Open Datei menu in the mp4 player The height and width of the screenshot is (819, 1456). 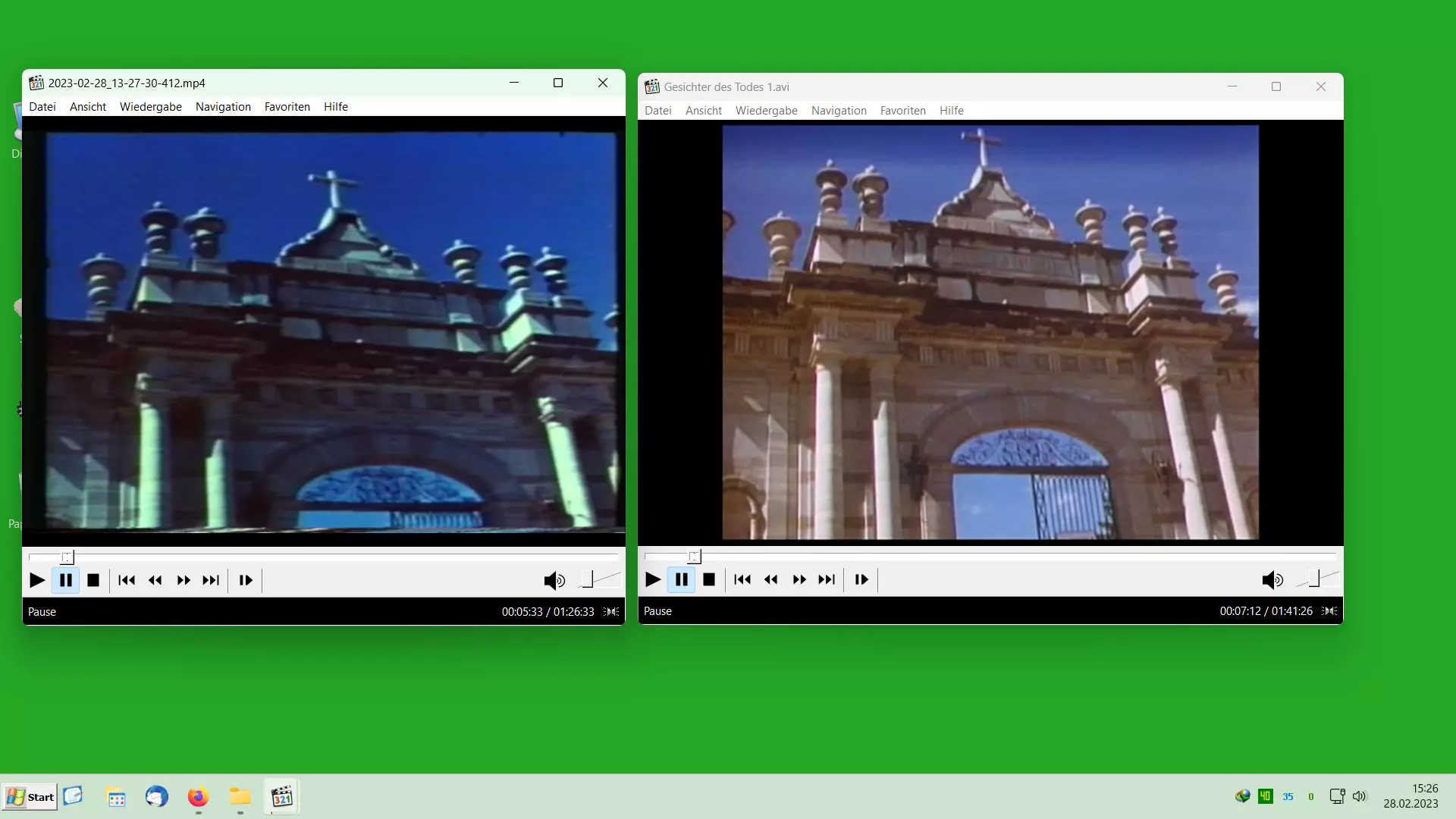[x=42, y=107]
